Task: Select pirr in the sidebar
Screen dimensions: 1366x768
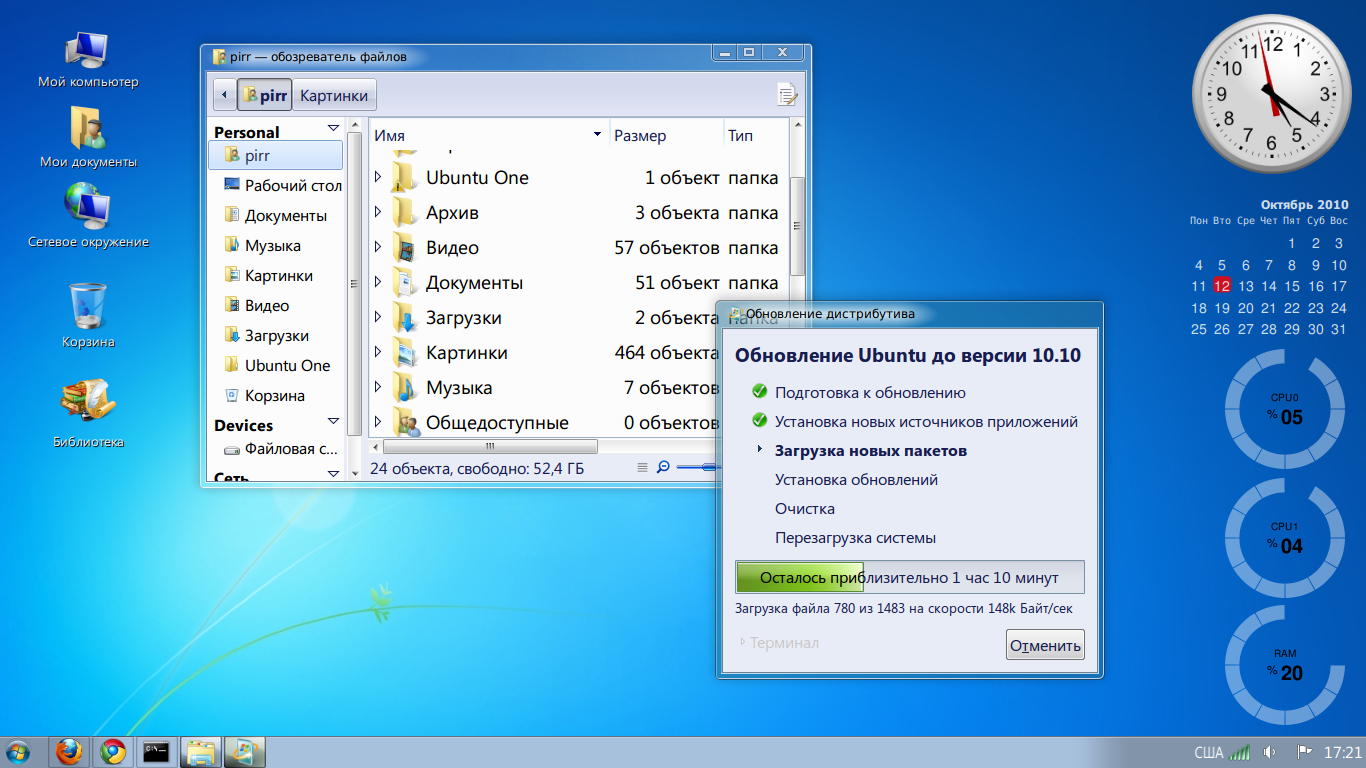Action: pyautogui.click(x=276, y=155)
